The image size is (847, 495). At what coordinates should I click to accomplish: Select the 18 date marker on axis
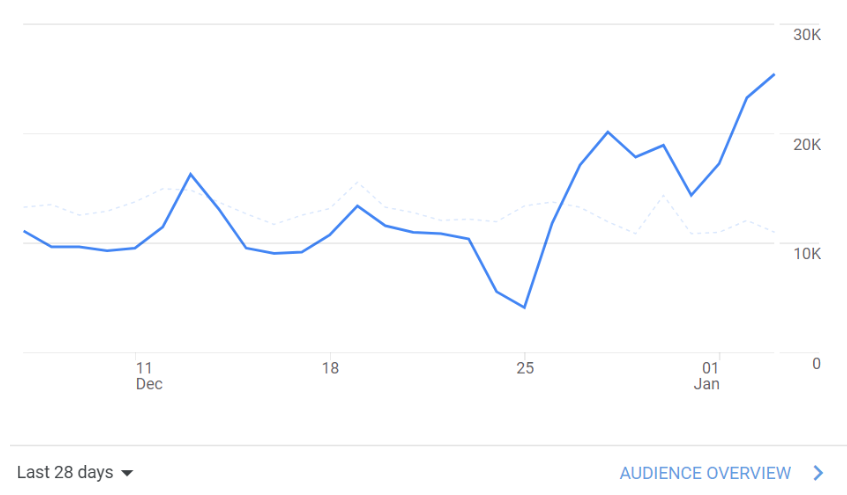(330, 369)
